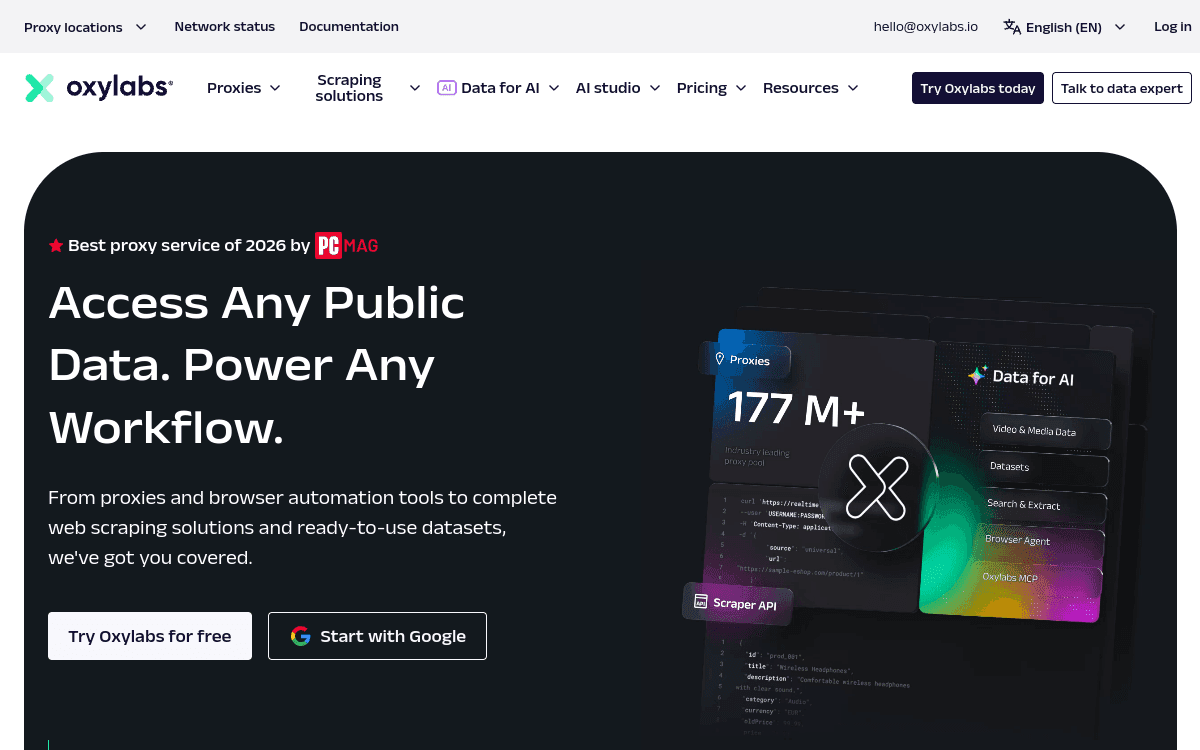1200x750 pixels.
Task: Click the Oxylabs logo
Action: (97, 87)
